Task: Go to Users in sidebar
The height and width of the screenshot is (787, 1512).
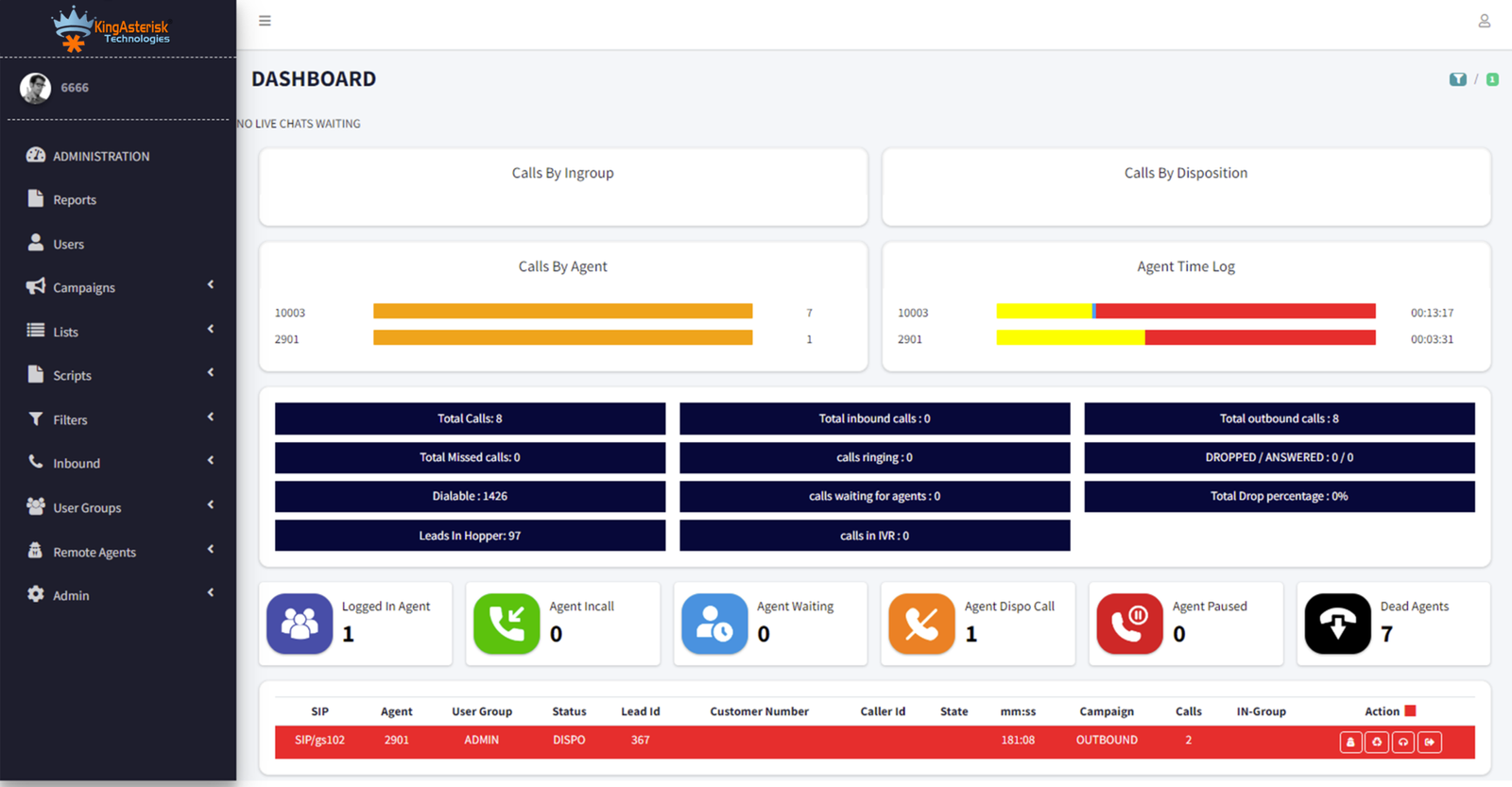Action: pyautogui.click(x=68, y=244)
